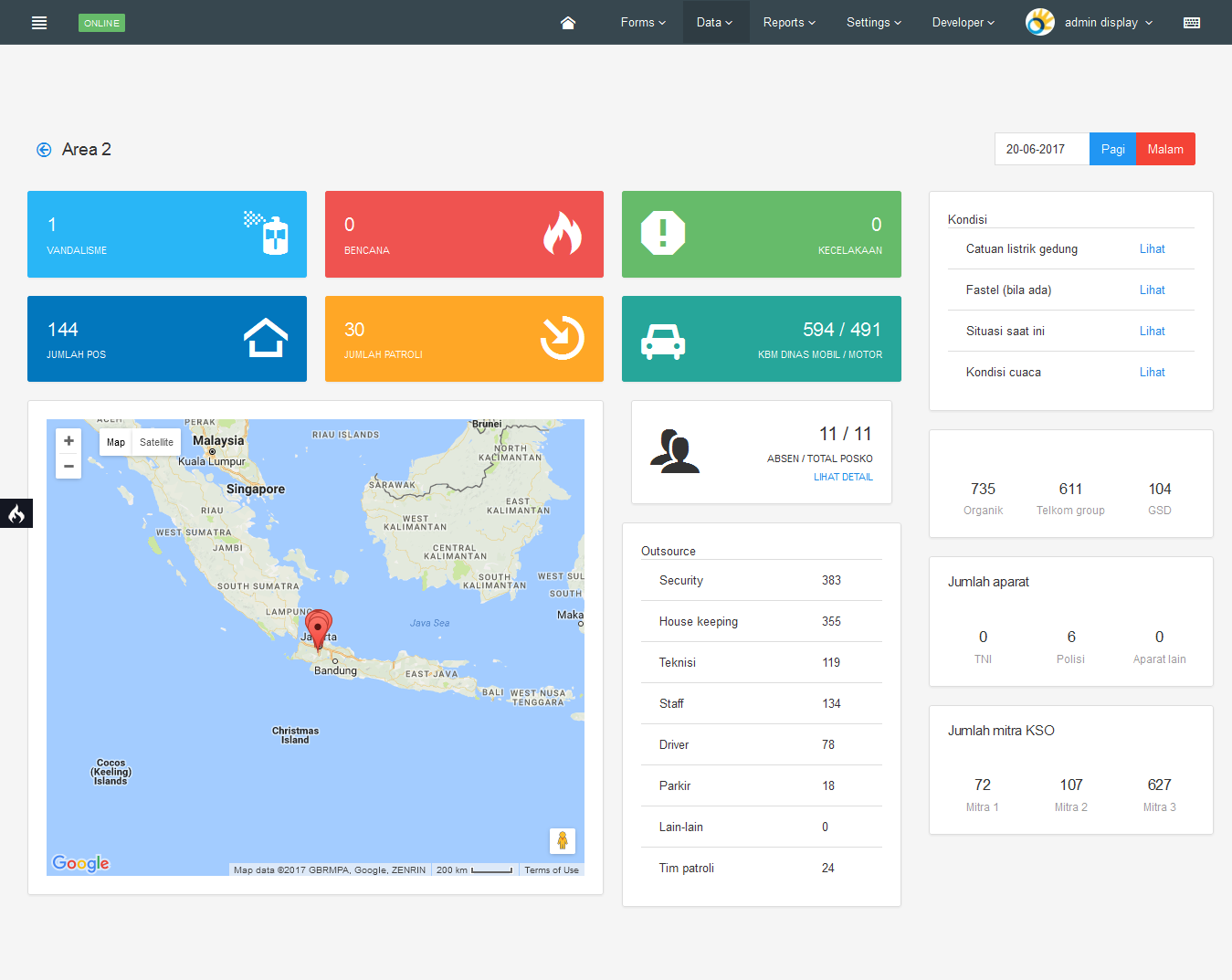Click the LIHAT DETAIL link
Image resolution: width=1232 pixels, height=980 pixels.
click(843, 477)
